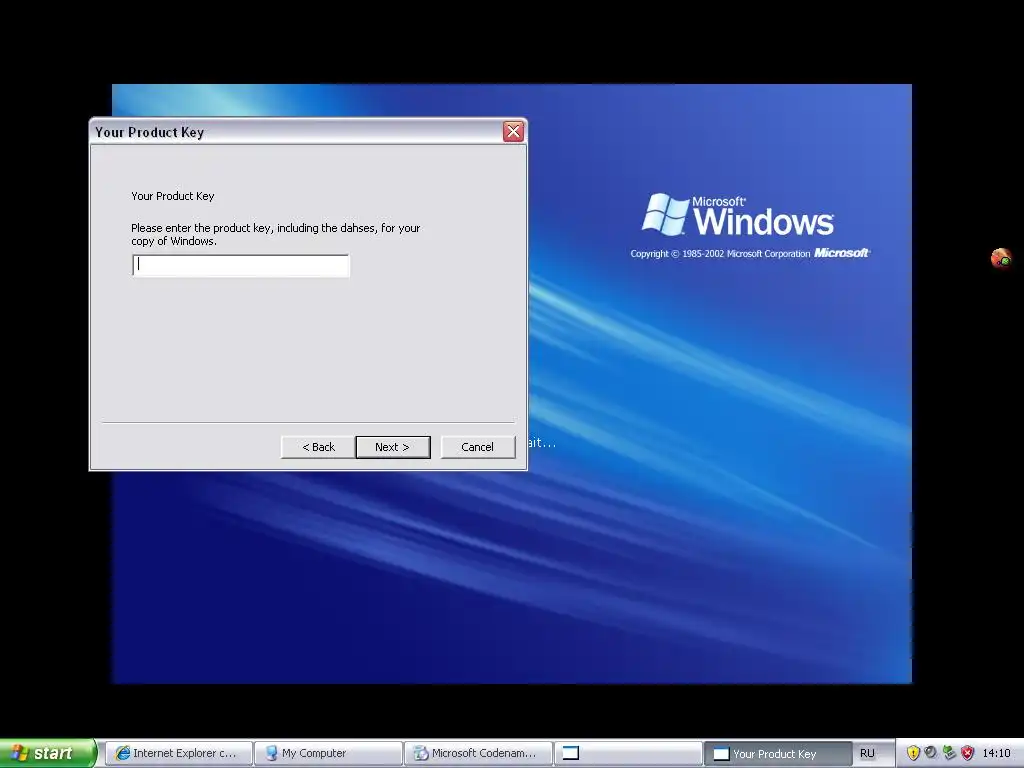Open the Windows start menu
1024x768 pixels.
tap(48, 753)
